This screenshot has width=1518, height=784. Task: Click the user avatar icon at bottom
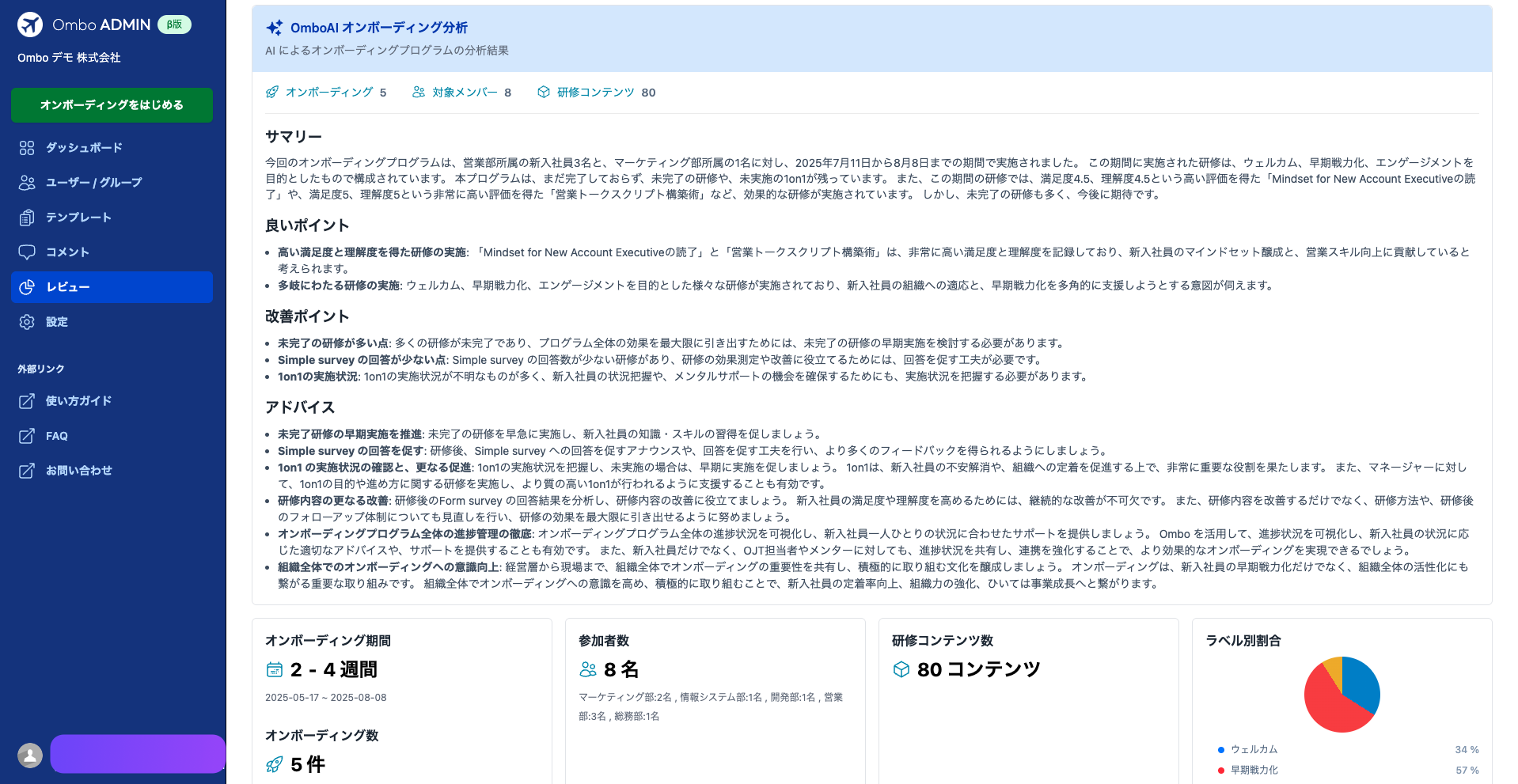[30, 756]
